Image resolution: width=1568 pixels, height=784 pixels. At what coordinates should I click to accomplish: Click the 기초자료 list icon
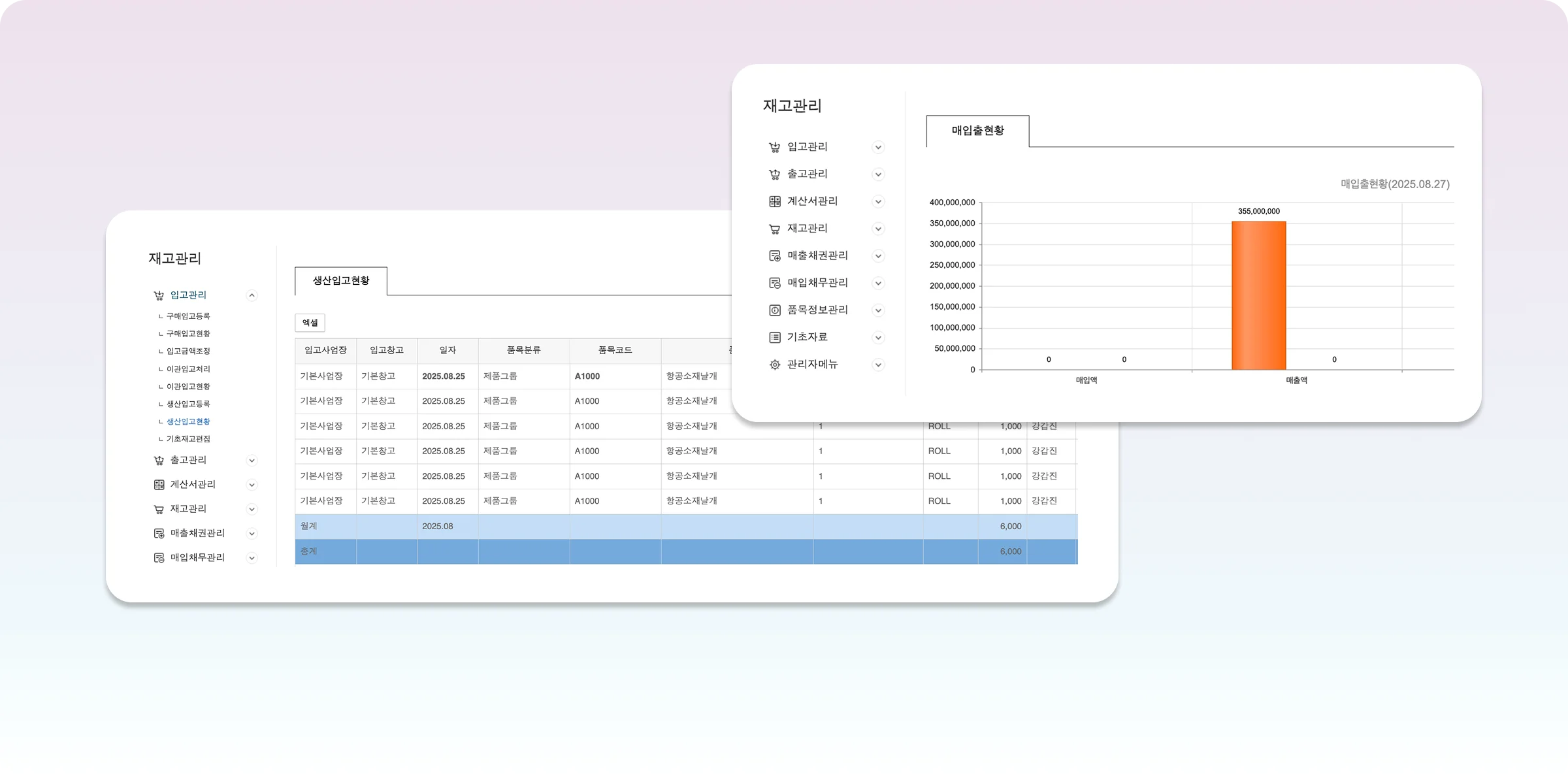[x=775, y=338]
